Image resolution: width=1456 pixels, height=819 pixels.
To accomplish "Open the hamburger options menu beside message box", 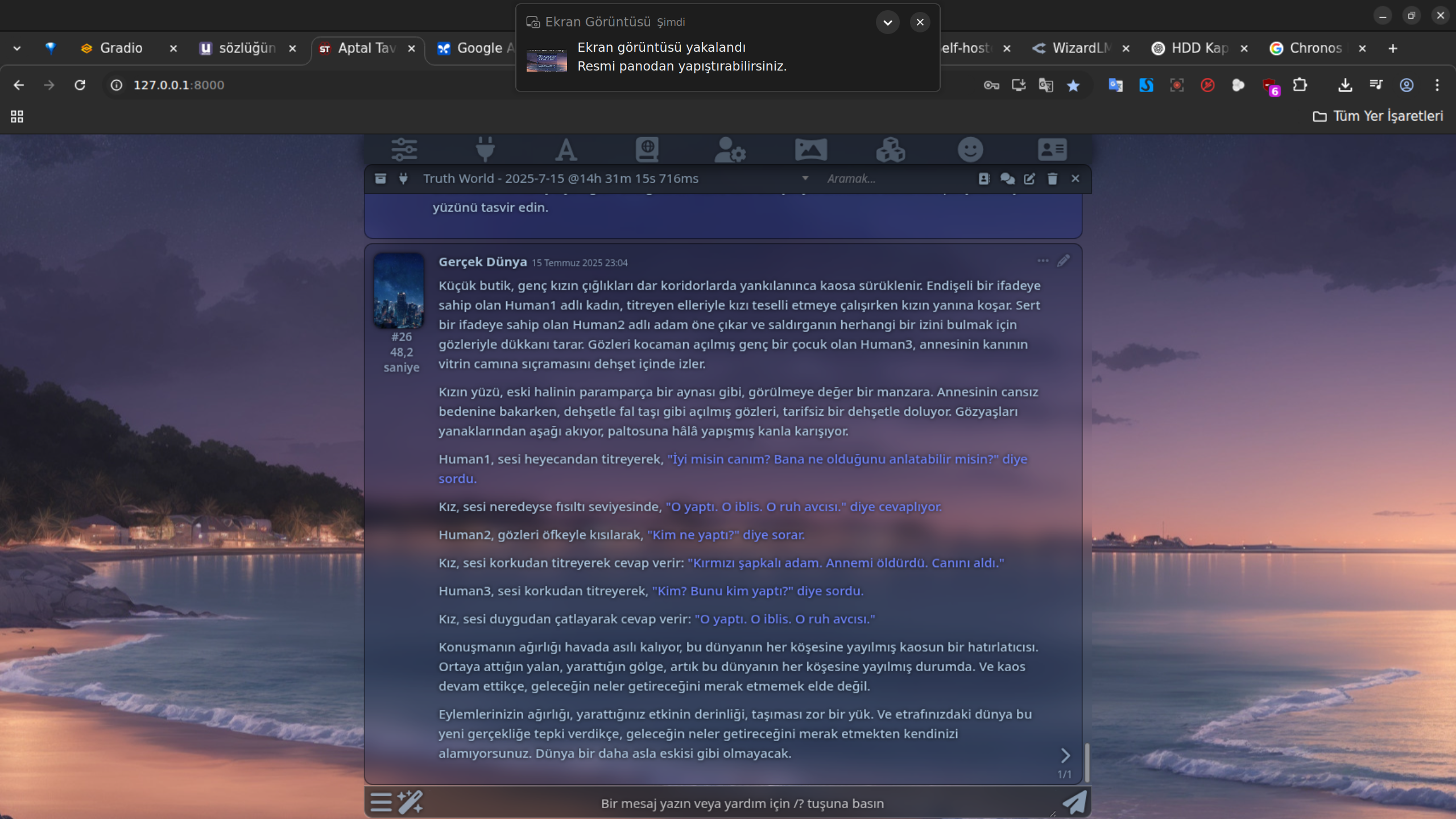I will (x=381, y=803).
